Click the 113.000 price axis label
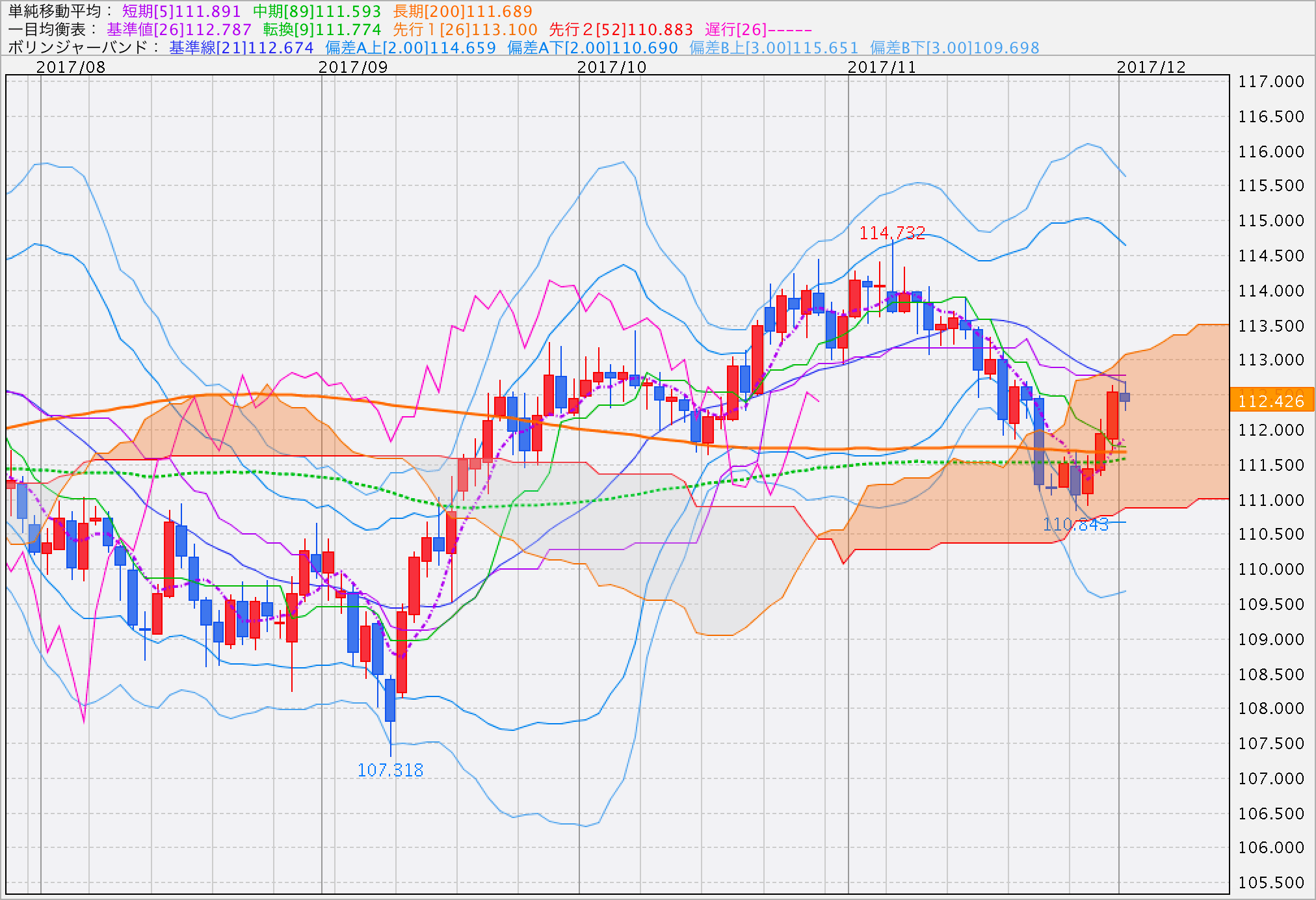The width and height of the screenshot is (1316, 900). pos(1271,360)
